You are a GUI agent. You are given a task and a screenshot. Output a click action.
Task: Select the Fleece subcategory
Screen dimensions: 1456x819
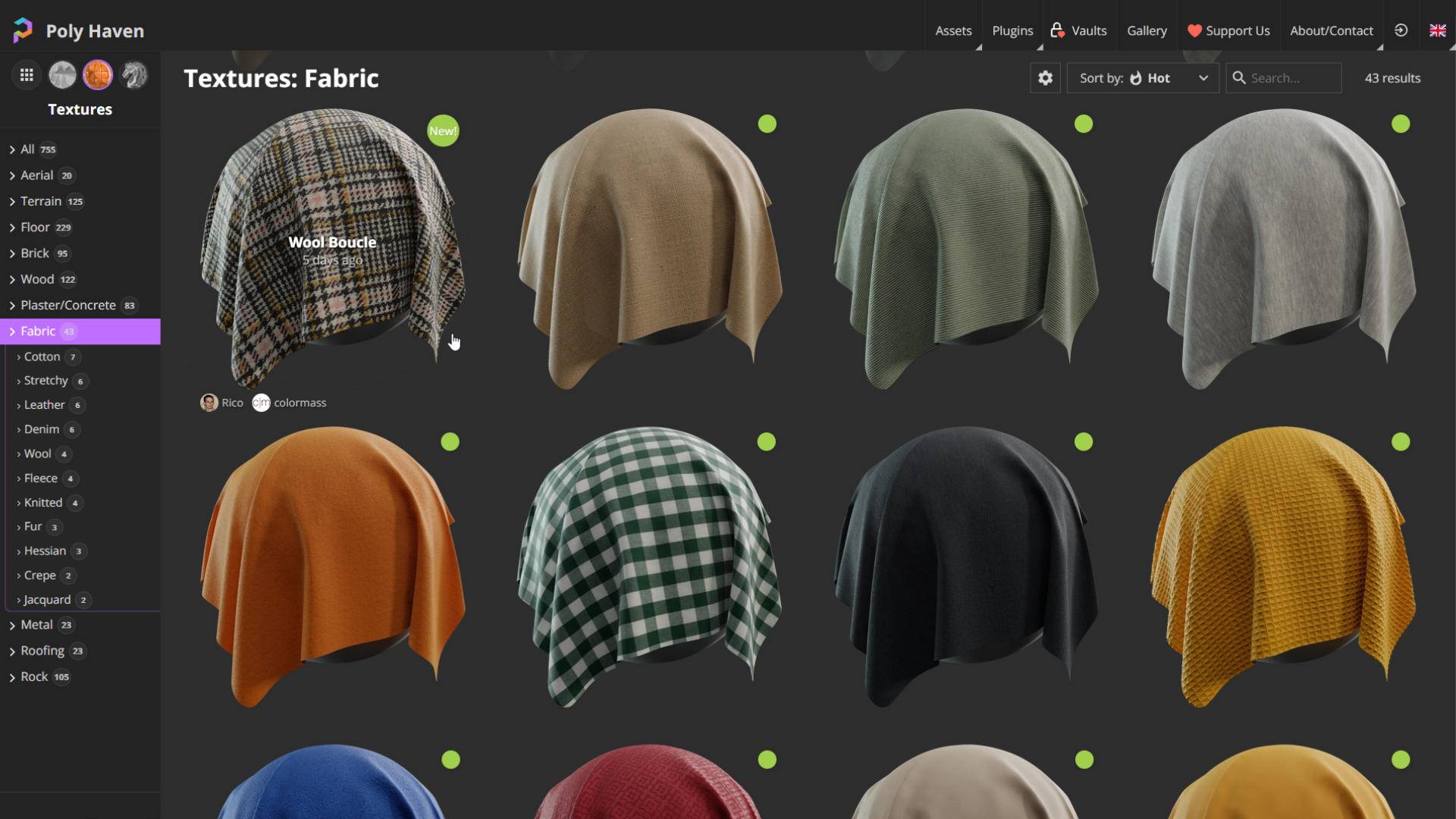tap(46, 479)
